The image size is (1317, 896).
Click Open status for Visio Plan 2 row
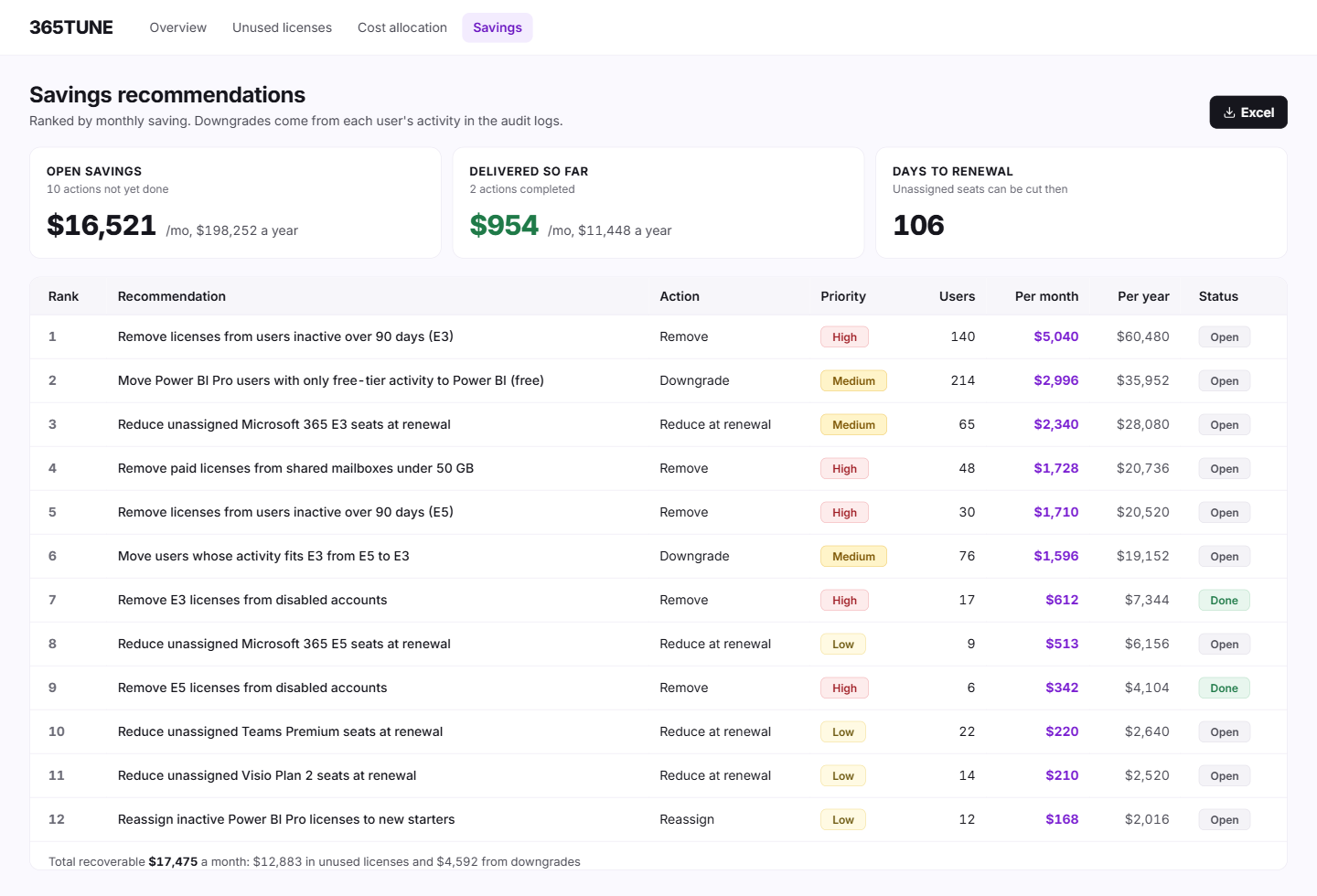[x=1224, y=776]
